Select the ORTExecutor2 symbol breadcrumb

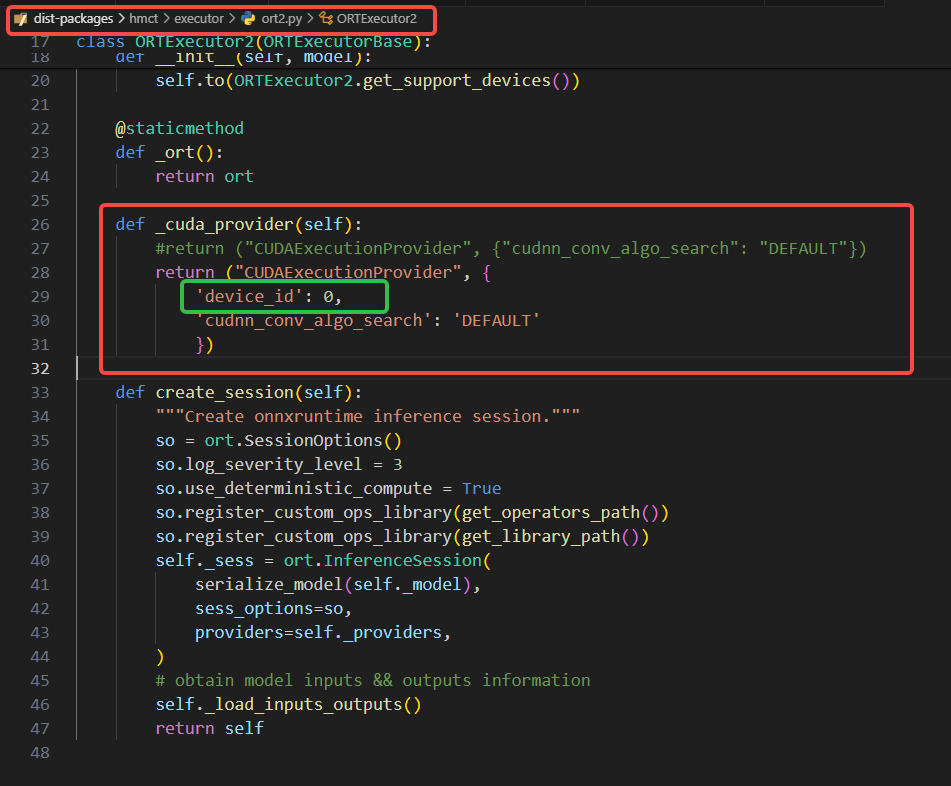376,19
